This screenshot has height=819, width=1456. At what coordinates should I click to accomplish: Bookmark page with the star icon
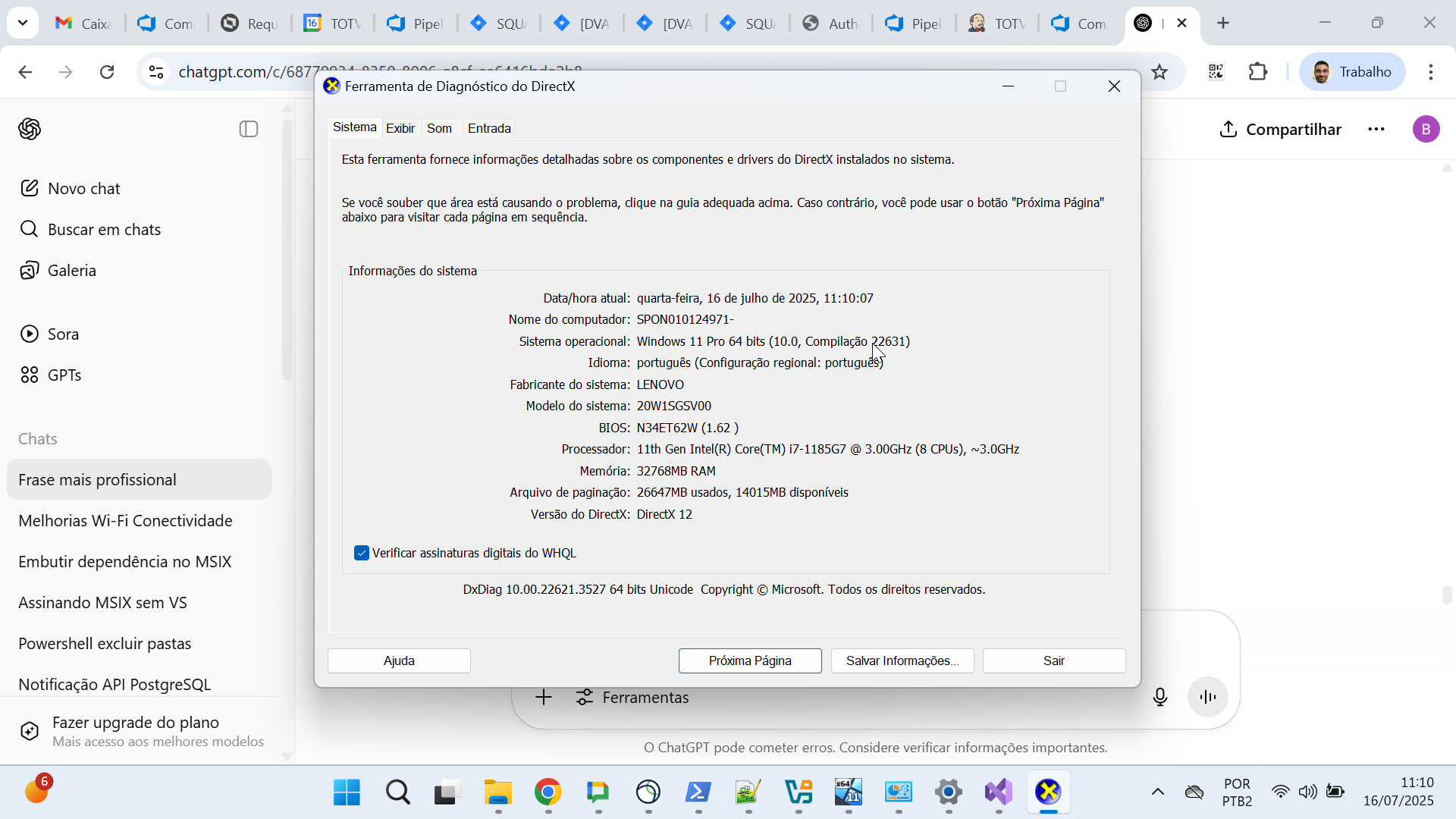1159,72
